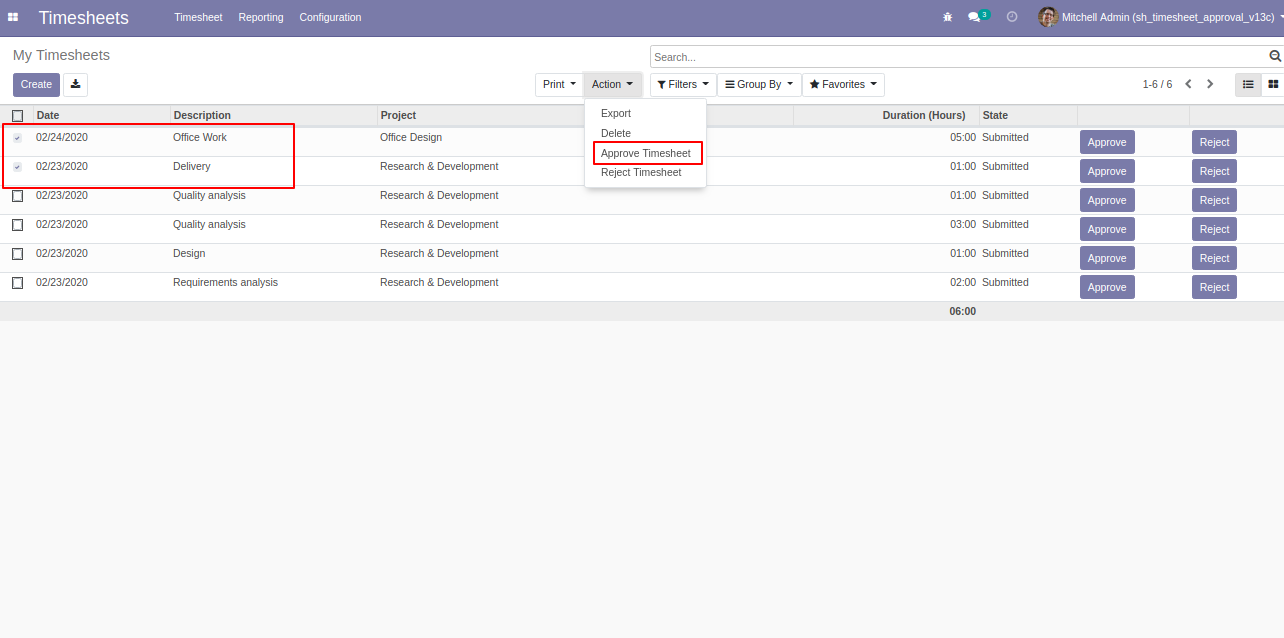Approve the Design timesheet
Screen dimensions: 1284x638
pos(1107,258)
